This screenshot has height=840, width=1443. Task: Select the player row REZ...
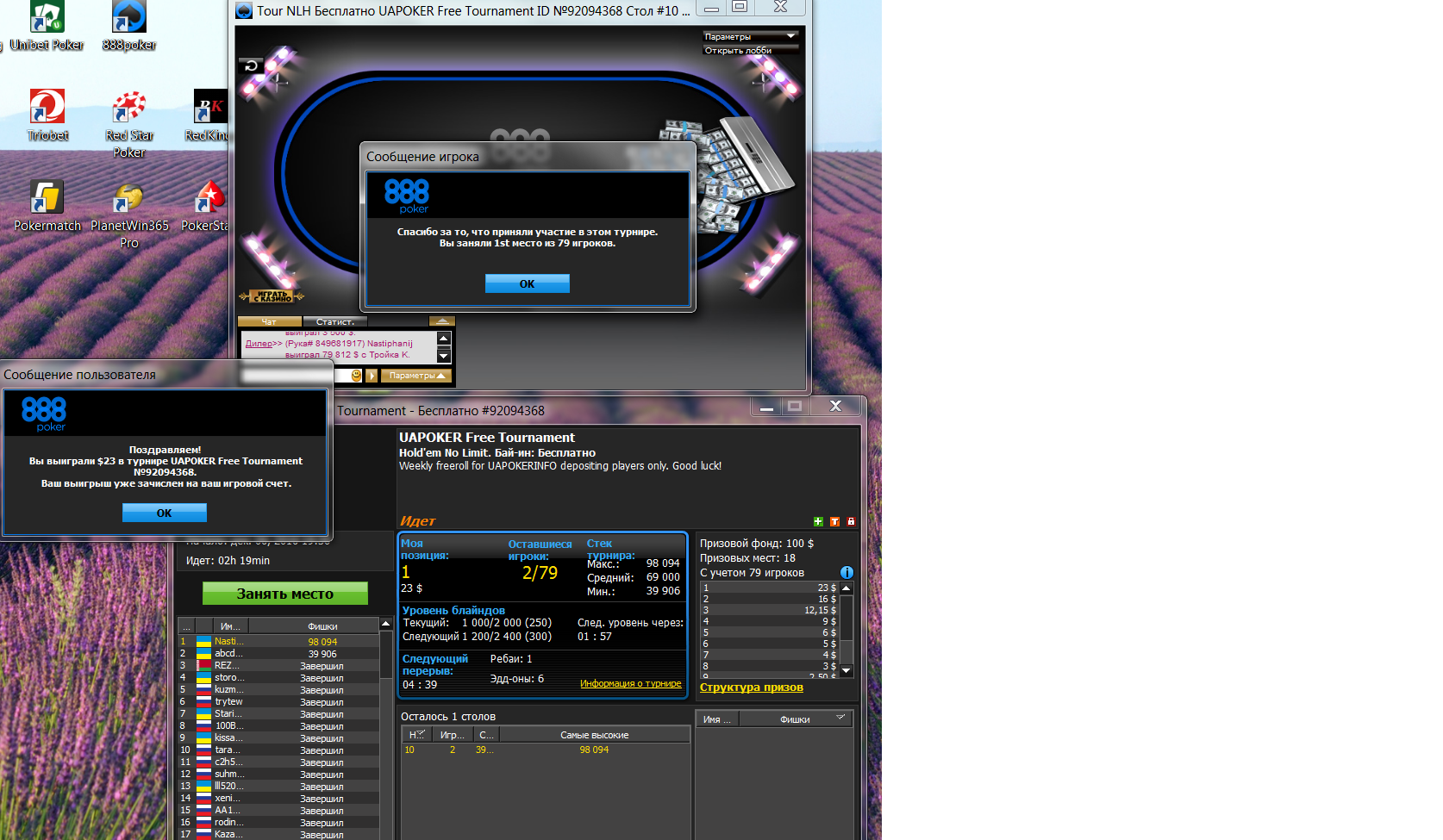click(278, 665)
